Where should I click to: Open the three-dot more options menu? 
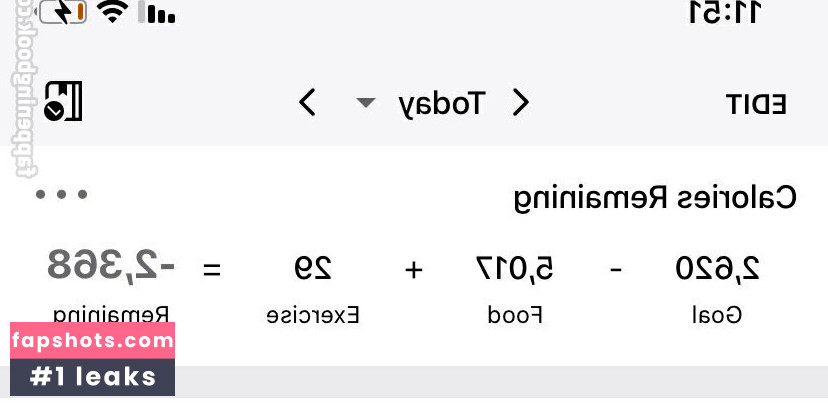pos(61,194)
